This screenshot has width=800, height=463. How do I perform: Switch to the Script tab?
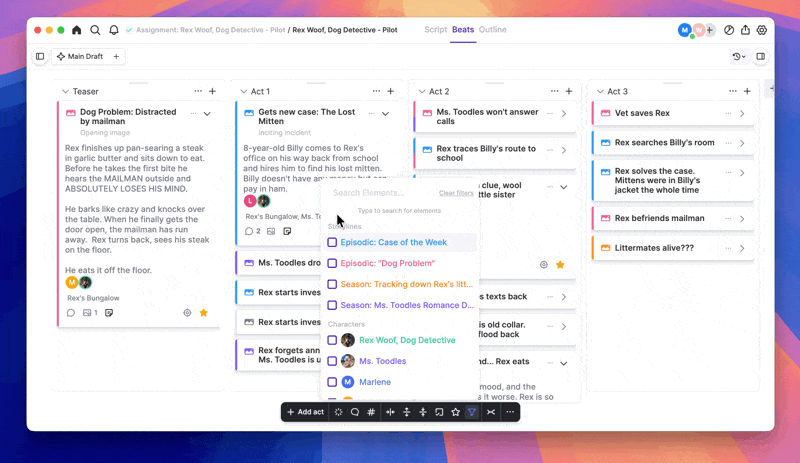(x=435, y=30)
